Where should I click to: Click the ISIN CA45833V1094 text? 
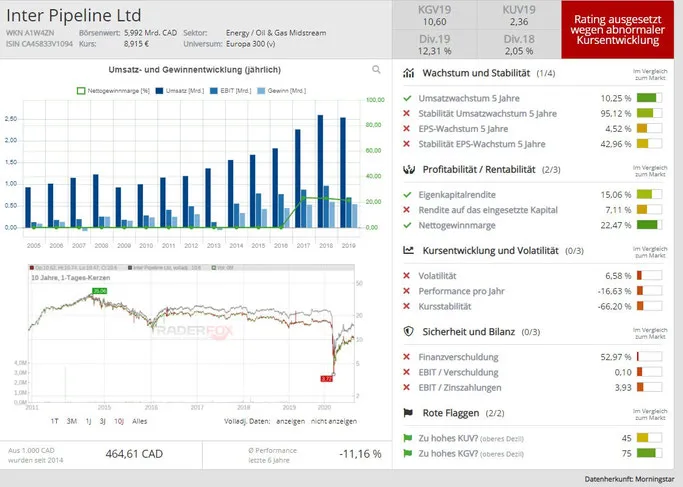click(40, 44)
